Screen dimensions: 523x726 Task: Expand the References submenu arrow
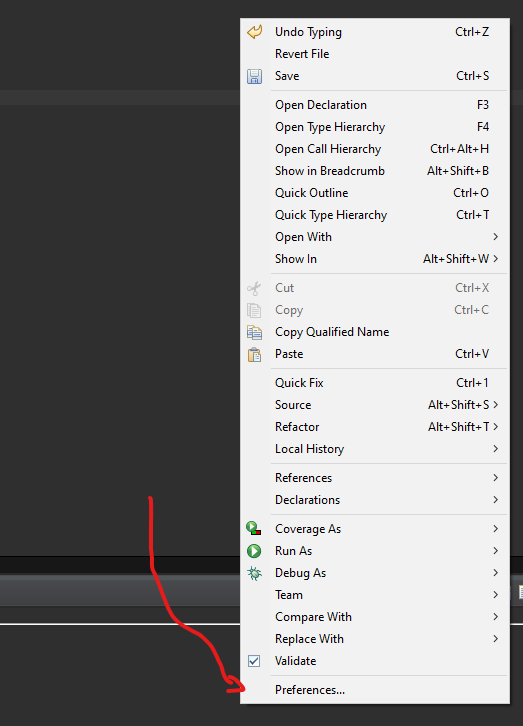point(496,477)
